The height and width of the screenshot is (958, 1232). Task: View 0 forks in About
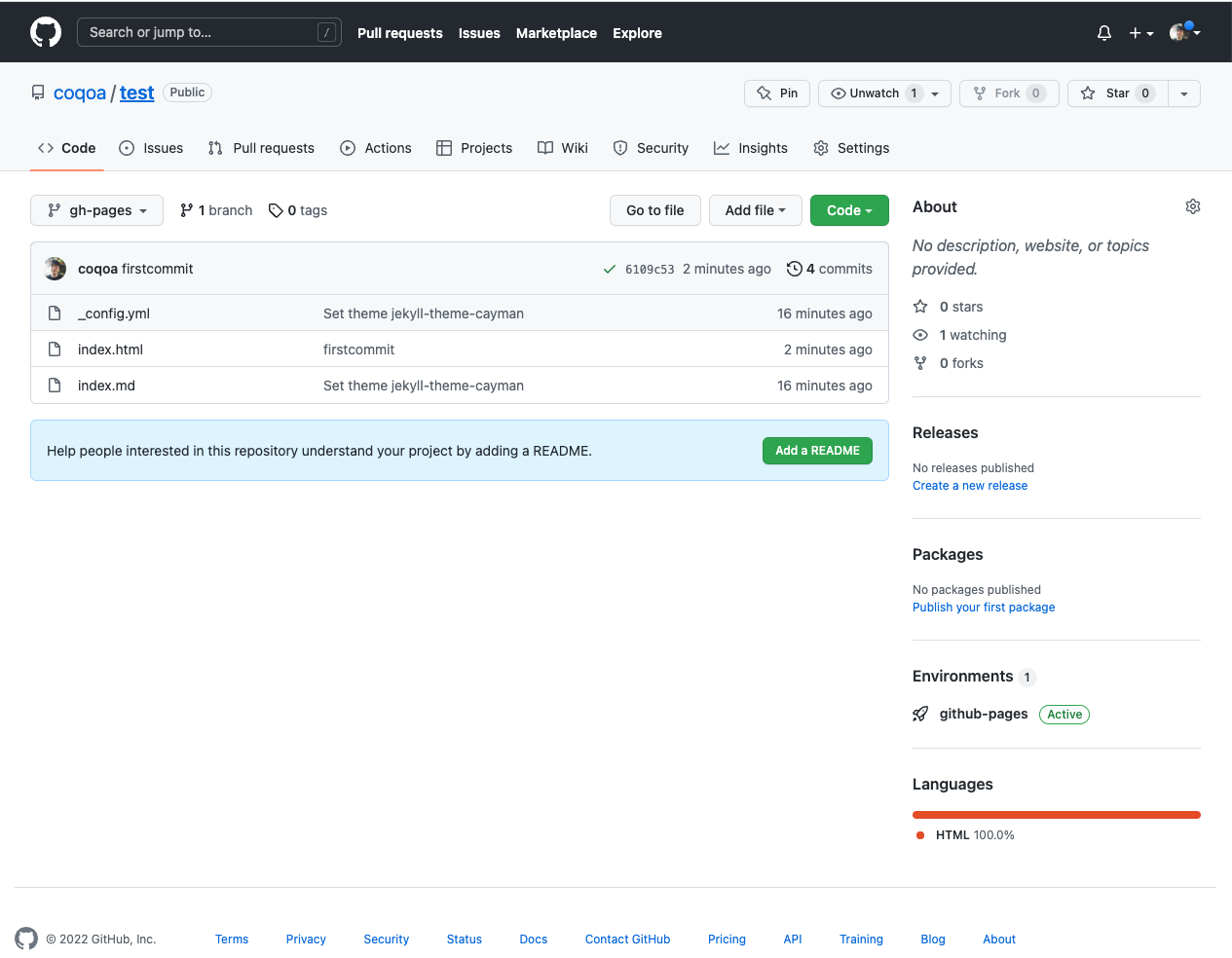[x=949, y=363]
